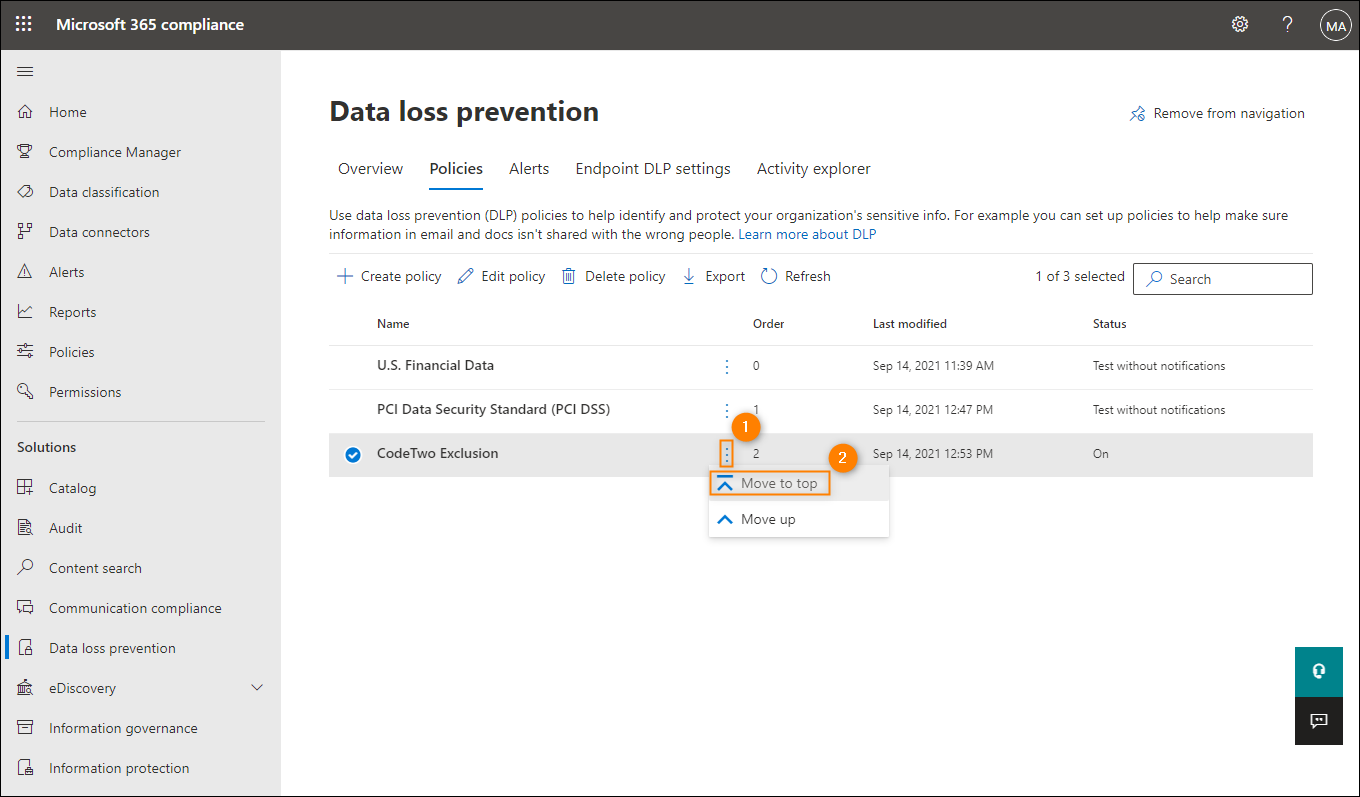Click the 1 of 3 selected label
Viewport: 1360px width, 797px height.
1080,277
